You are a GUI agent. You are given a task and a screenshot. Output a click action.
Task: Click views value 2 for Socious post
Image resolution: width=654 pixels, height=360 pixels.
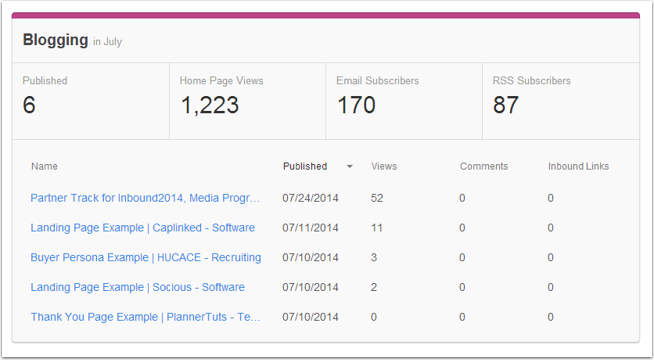click(374, 287)
